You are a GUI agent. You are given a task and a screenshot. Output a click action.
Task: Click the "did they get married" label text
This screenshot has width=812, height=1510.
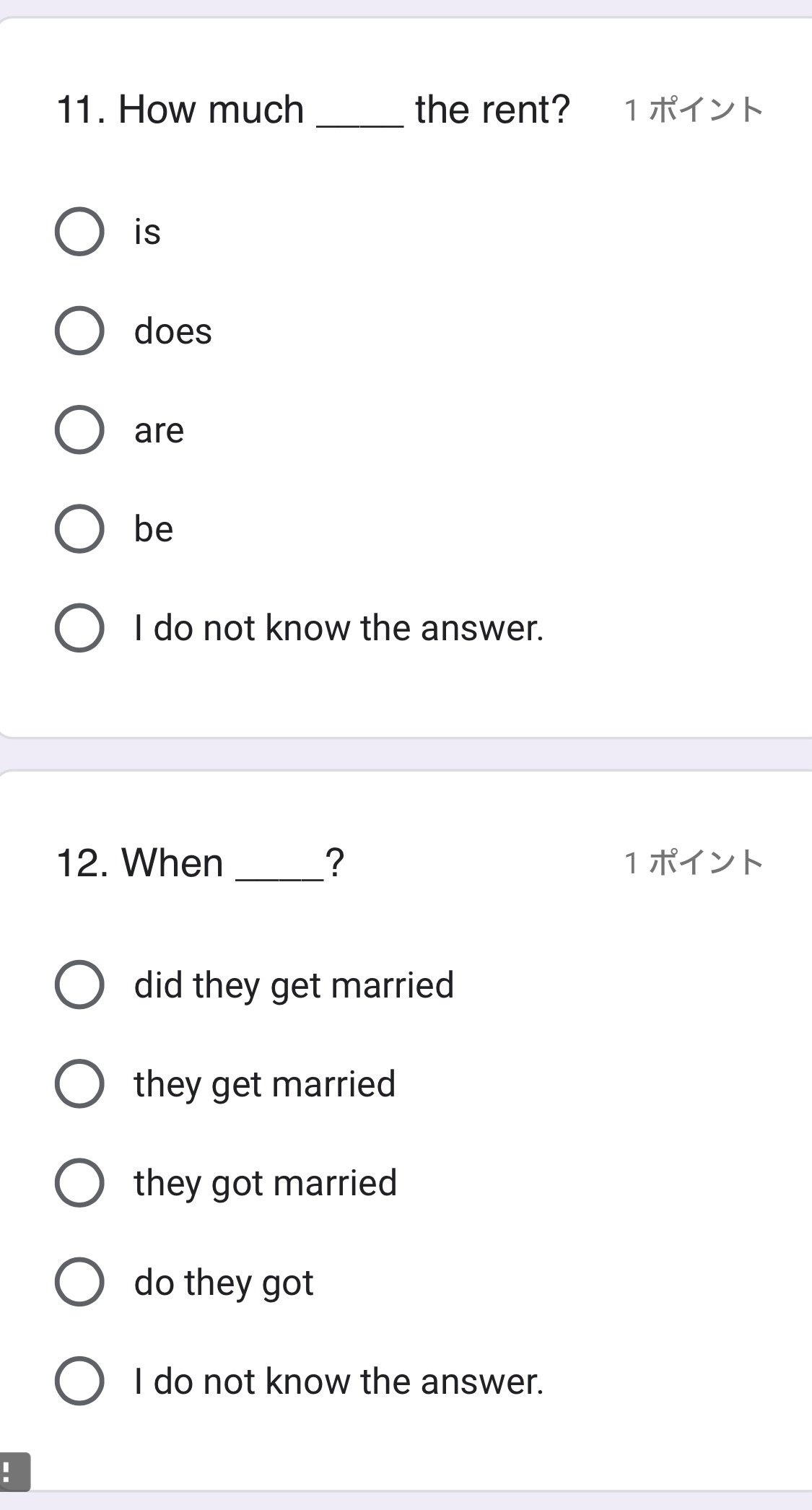pyautogui.click(x=294, y=986)
